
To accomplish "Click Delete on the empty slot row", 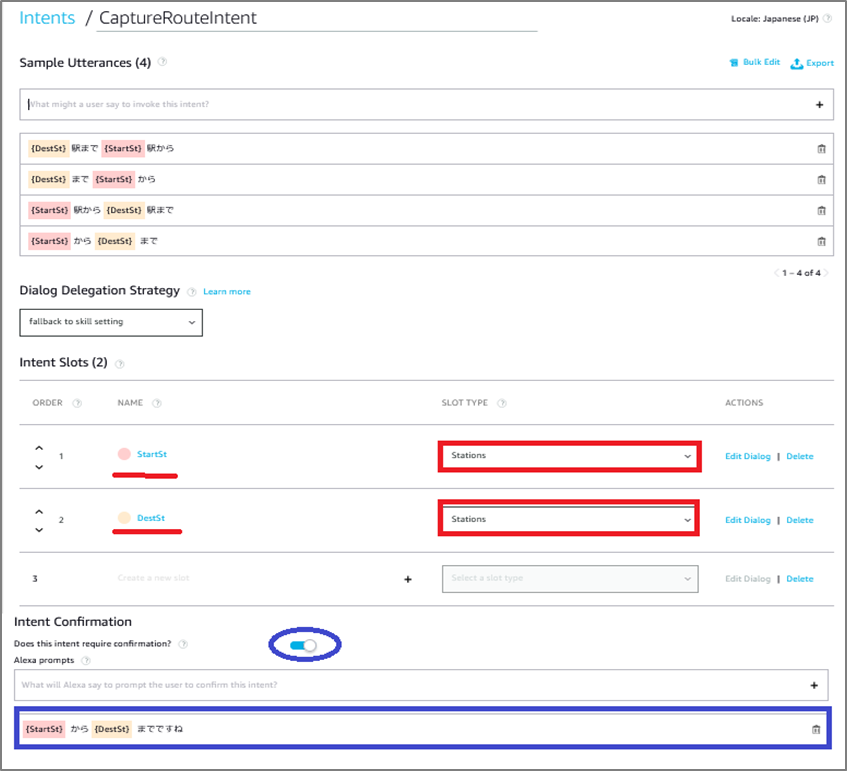I will (799, 579).
